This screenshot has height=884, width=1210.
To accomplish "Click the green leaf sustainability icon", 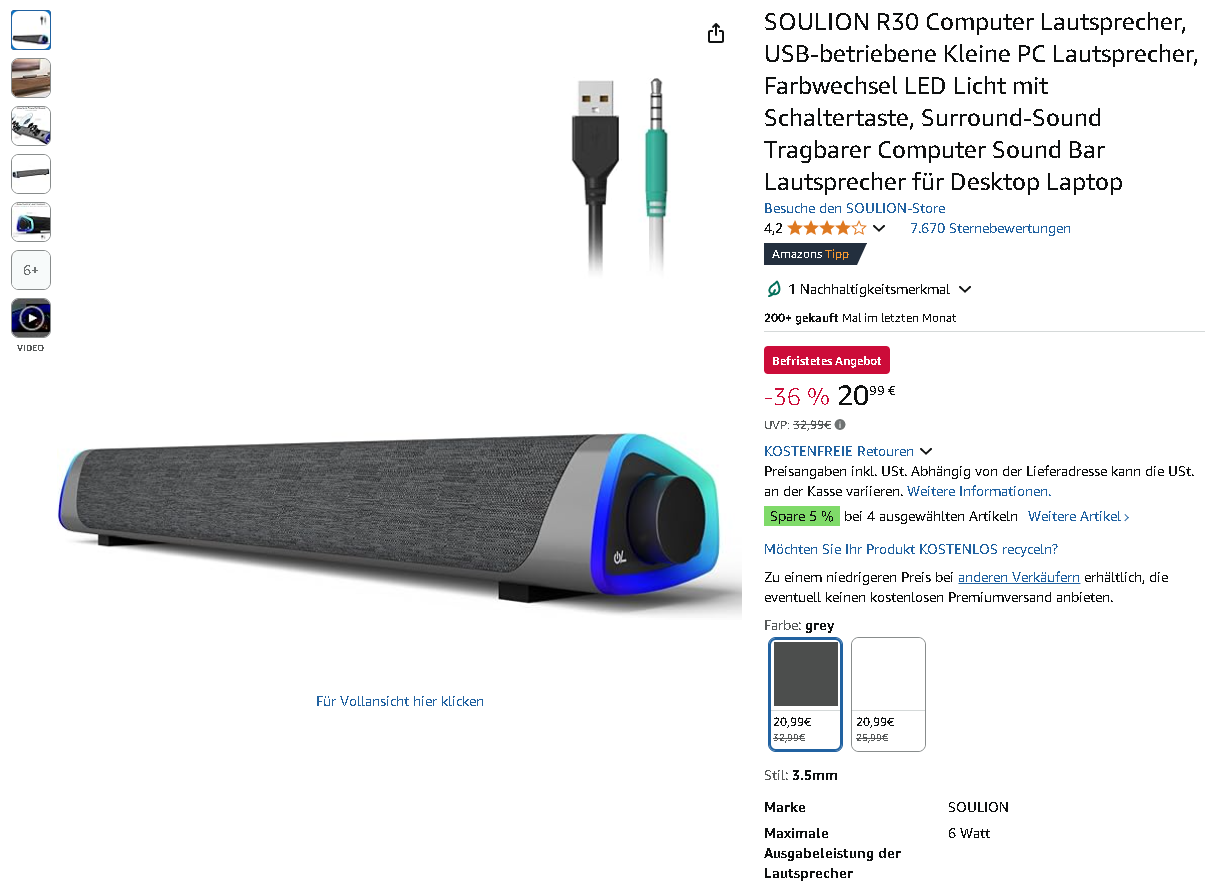I will click(773, 289).
